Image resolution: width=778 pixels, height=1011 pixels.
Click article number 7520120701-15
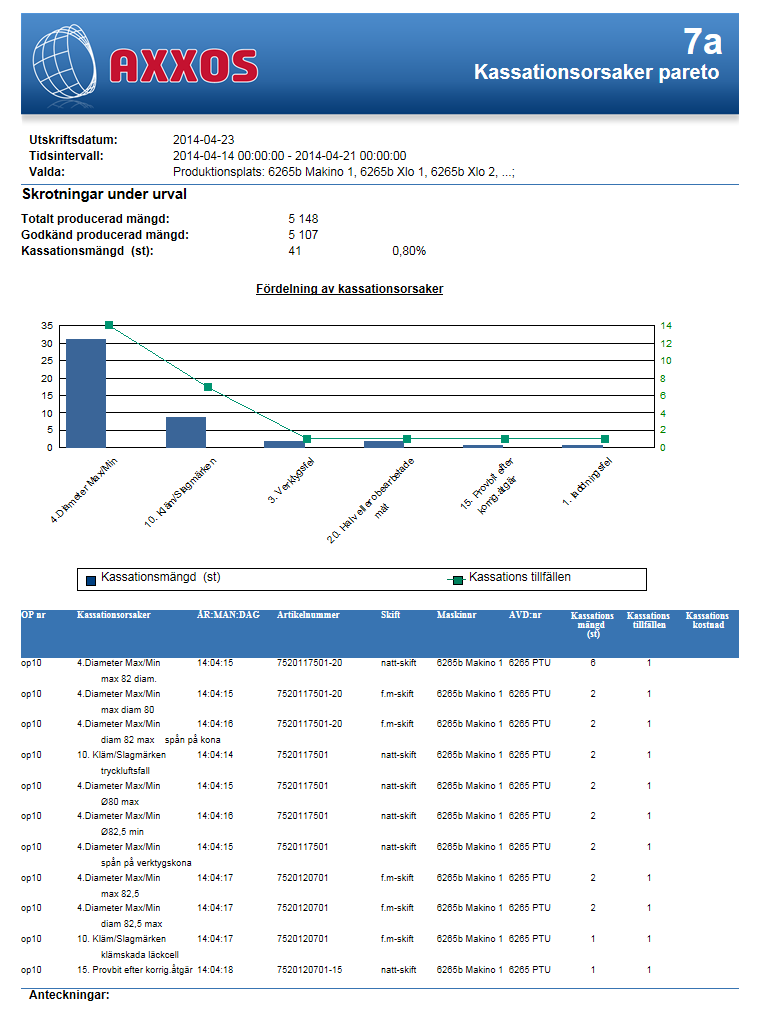[x=309, y=970]
